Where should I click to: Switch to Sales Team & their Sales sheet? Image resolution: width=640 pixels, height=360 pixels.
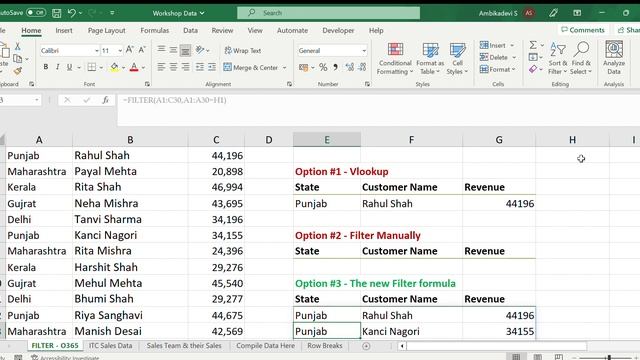point(184,345)
